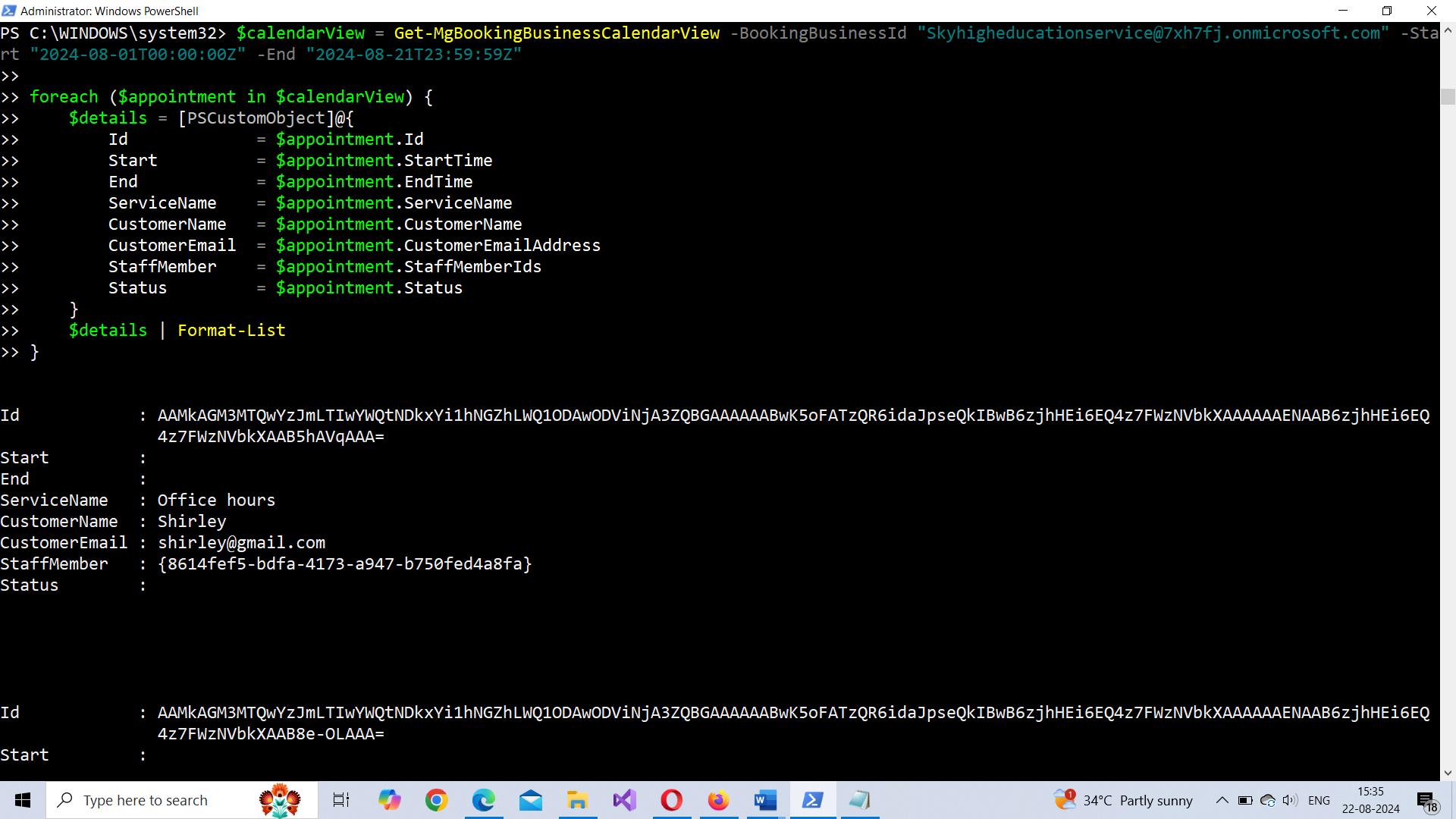This screenshot has width=1456, height=819.
Task: Open the Opera browser from the taskbar
Action: (672, 800)
